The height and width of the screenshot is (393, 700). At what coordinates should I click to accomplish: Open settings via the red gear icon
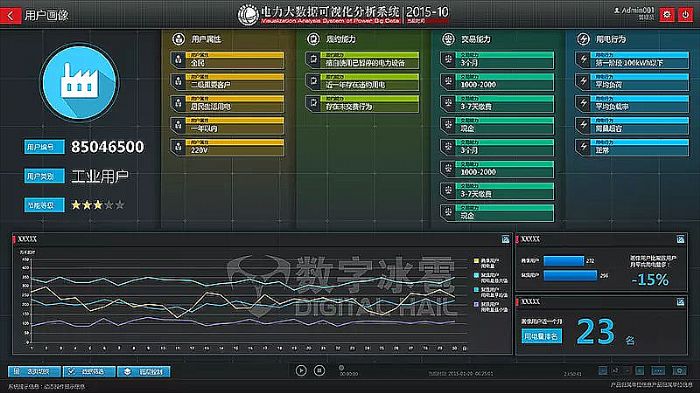(x=667, y=15)
